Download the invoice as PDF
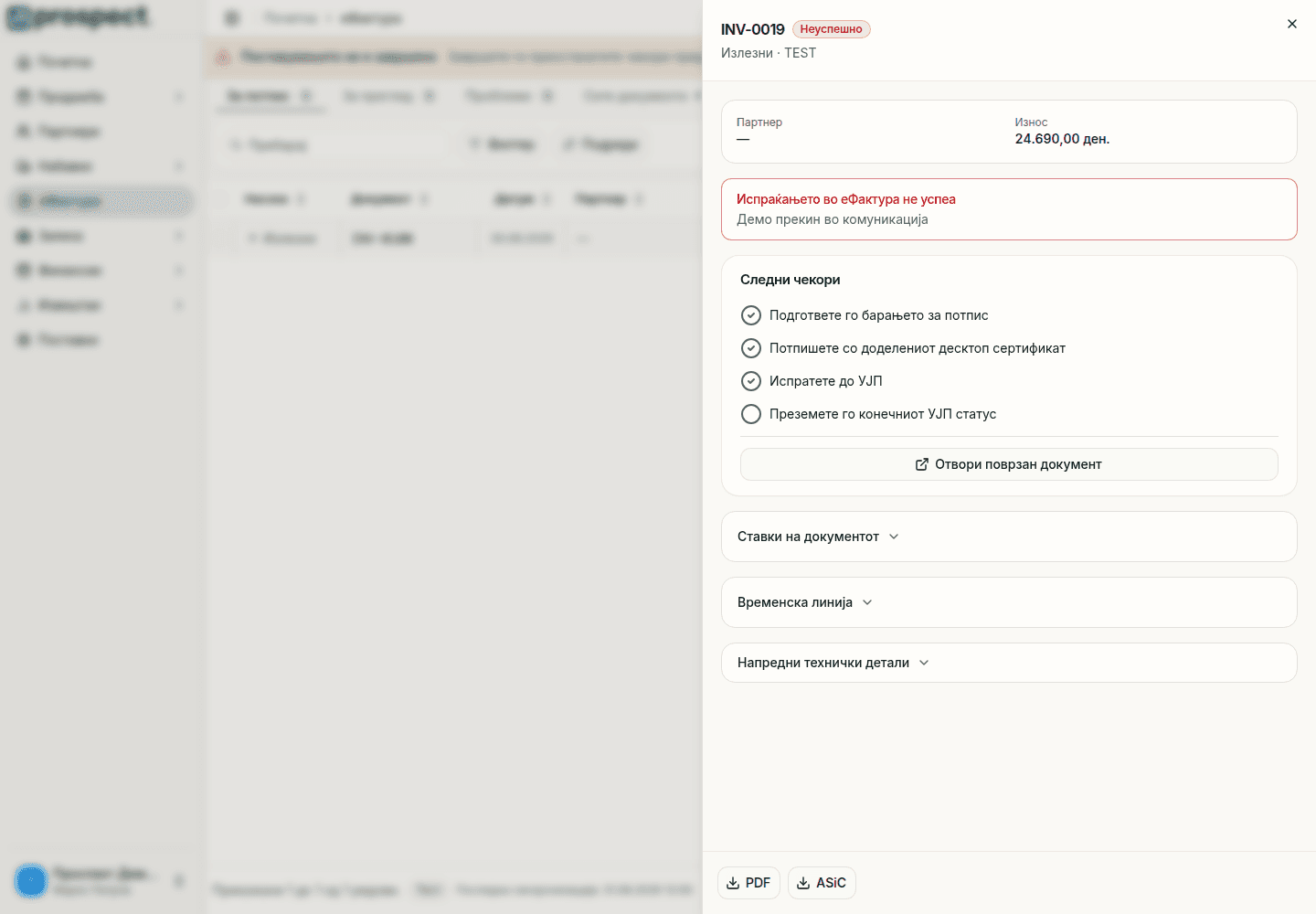 pyautogui.click(x=748, y=883)
